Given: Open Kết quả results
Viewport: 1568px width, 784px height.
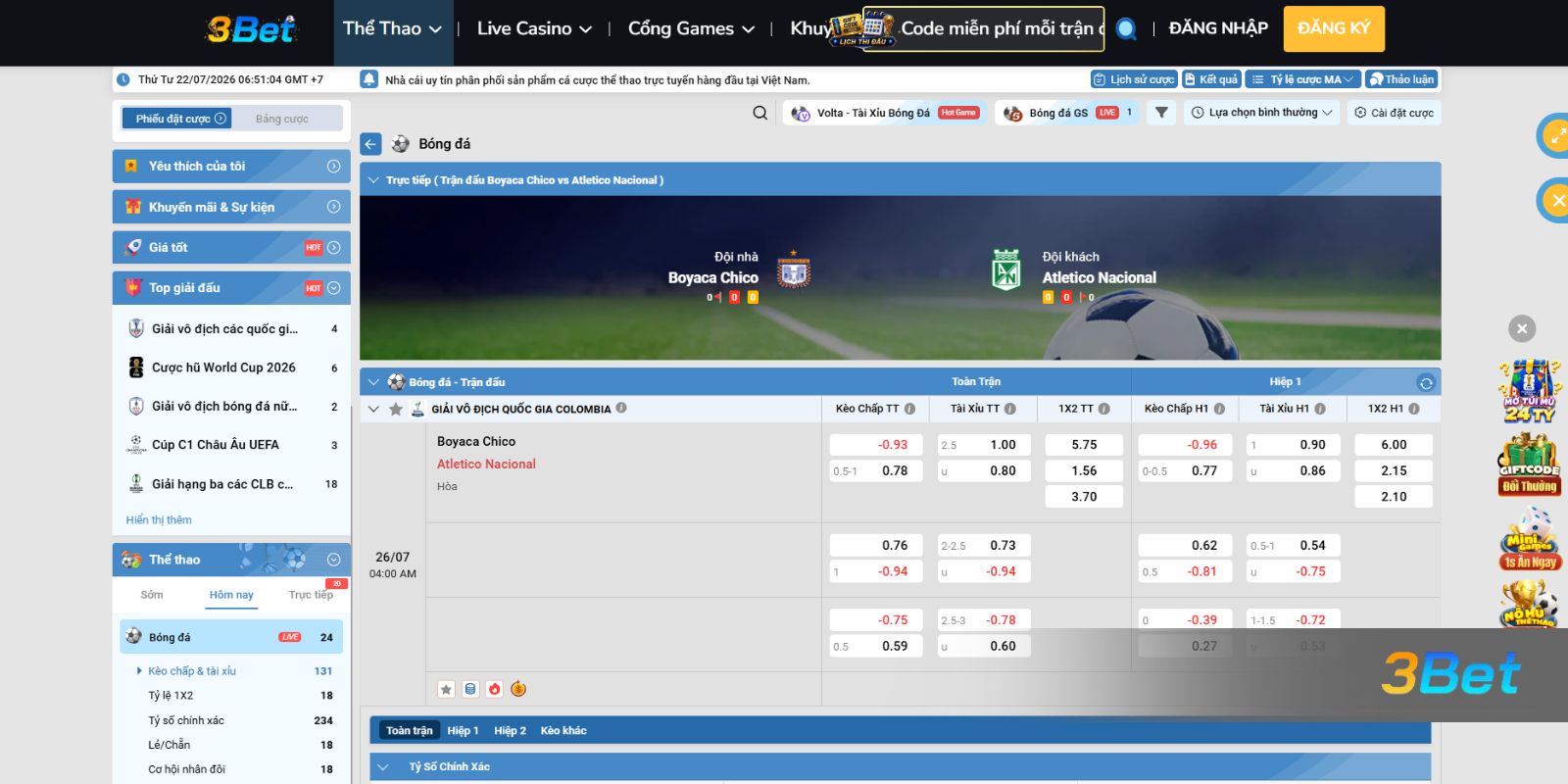Looking at the screenshot, I should [1211, 79].
